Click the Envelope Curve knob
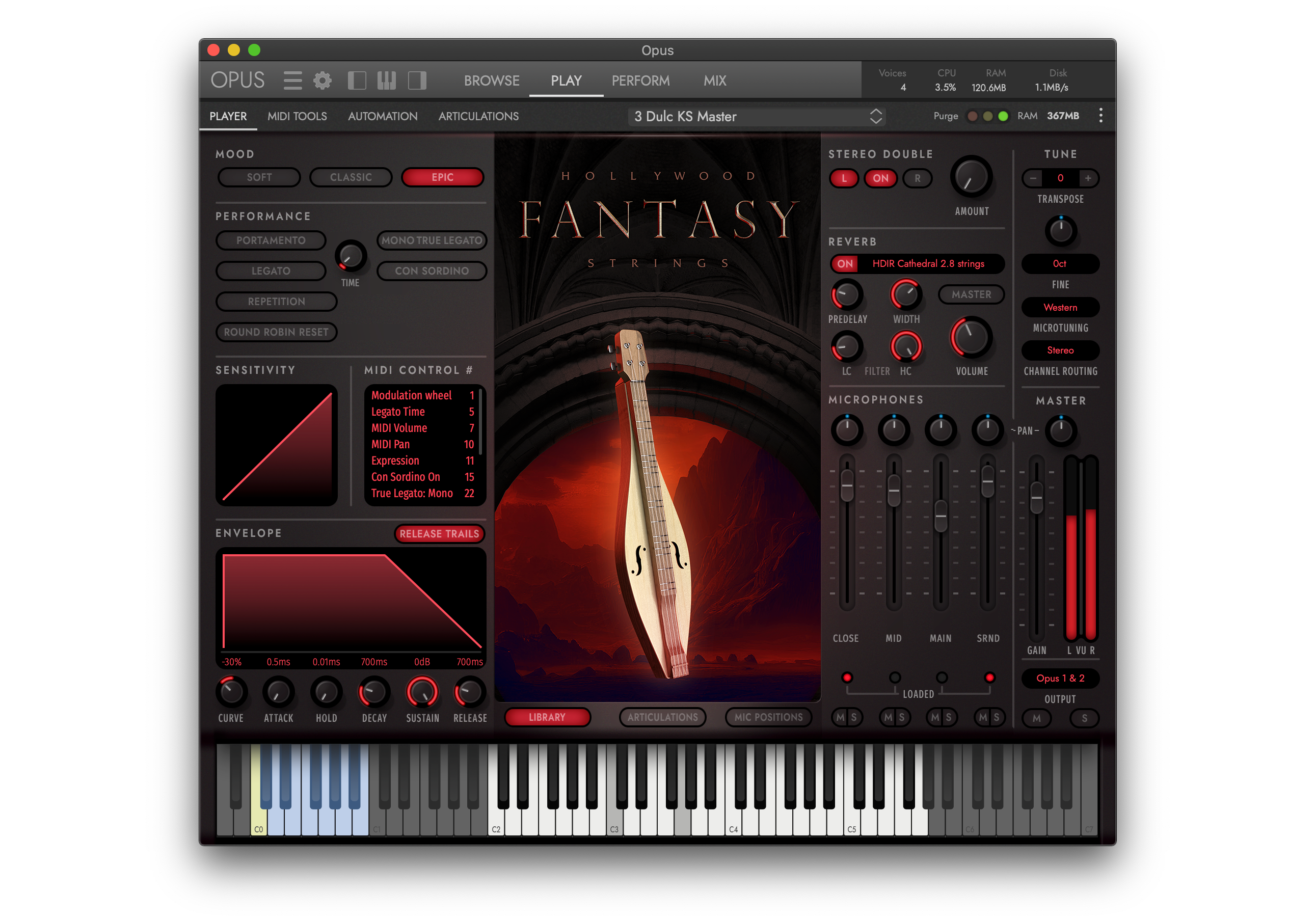1316x921 pixels. tap(231, 692)
